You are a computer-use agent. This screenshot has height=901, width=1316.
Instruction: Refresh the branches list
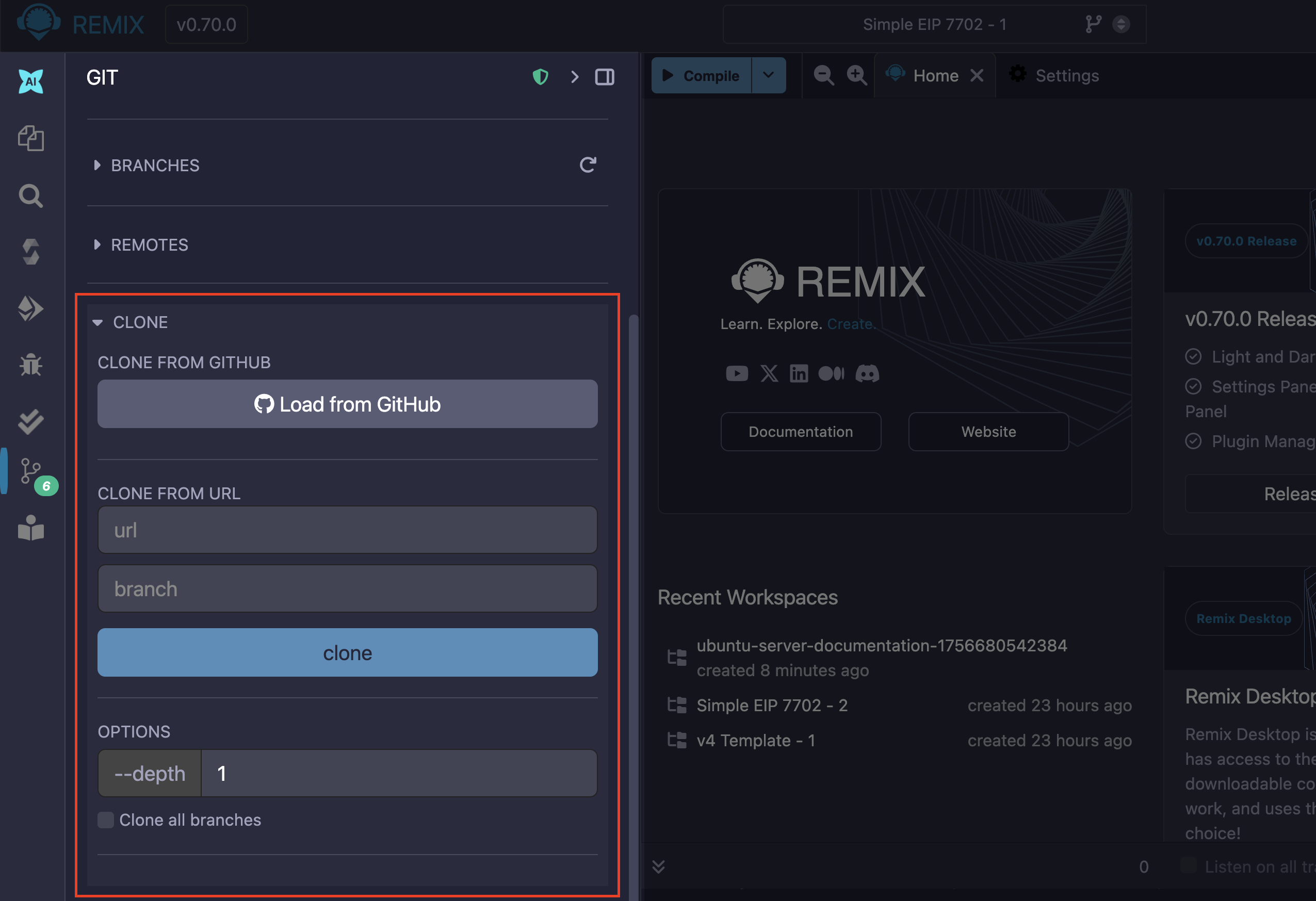click(x=588, y=165)
